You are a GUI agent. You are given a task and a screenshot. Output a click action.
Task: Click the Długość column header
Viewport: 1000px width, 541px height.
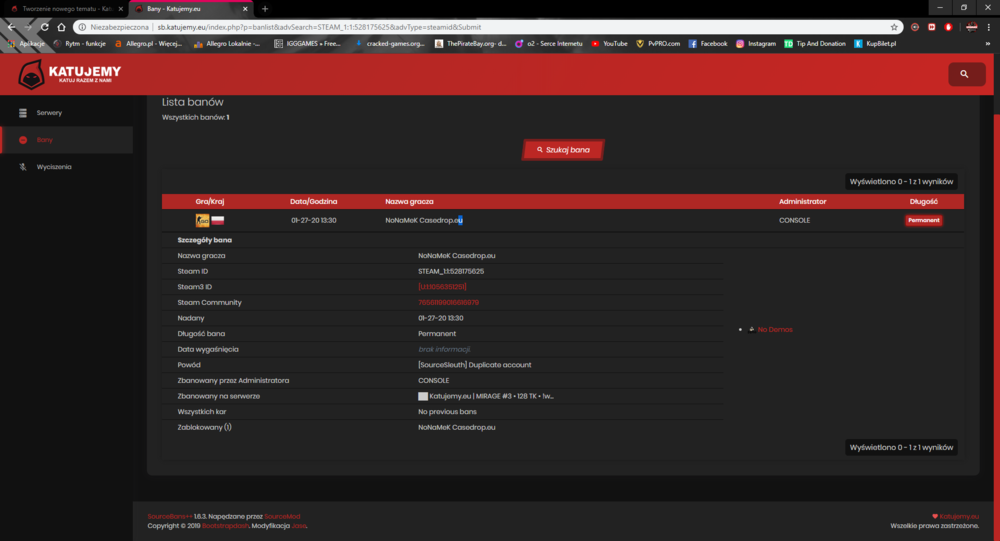coord(923,202)
